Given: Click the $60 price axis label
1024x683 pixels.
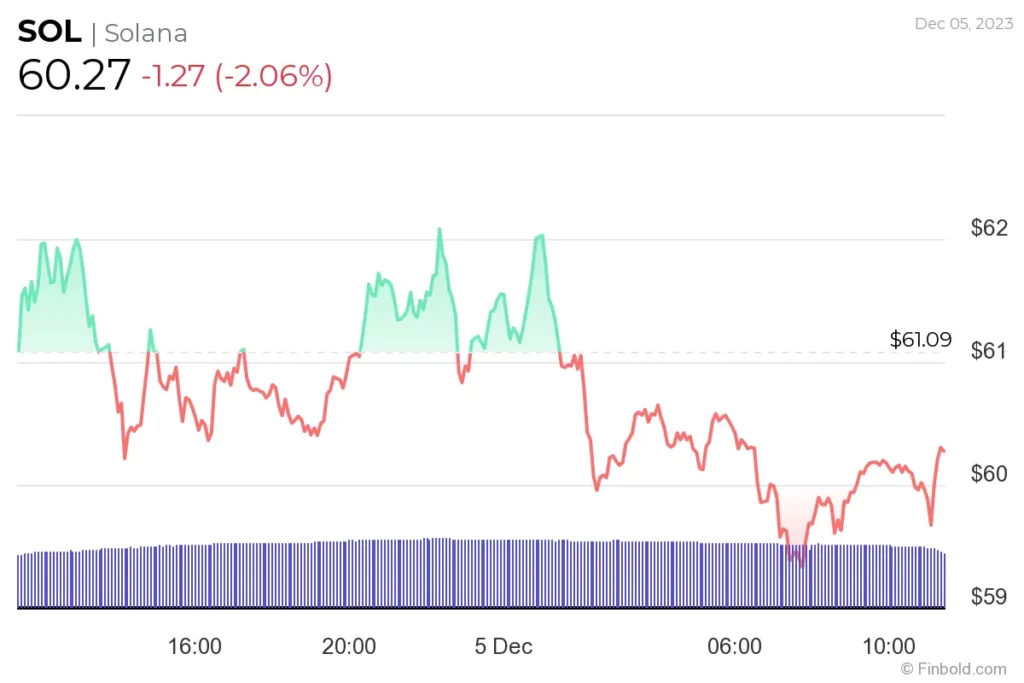Looking at the screenshot, I should (989, 473).
